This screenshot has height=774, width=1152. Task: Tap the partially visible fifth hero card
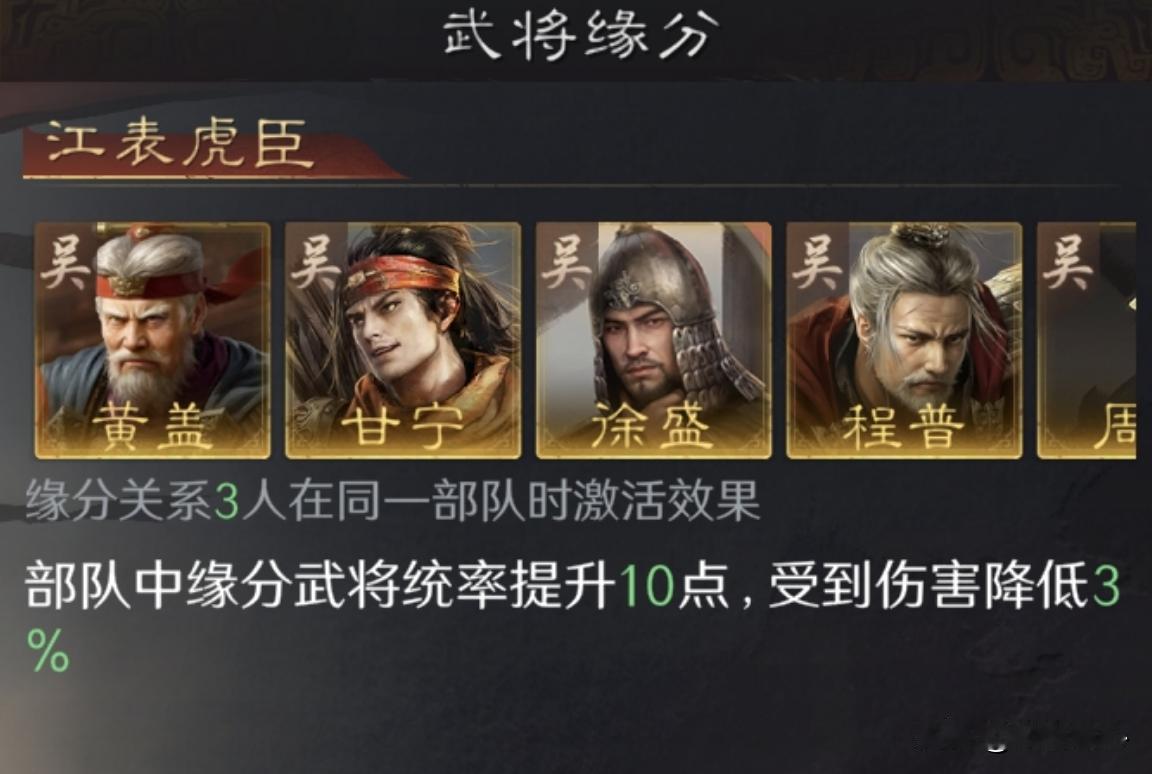pos(1087,341)
